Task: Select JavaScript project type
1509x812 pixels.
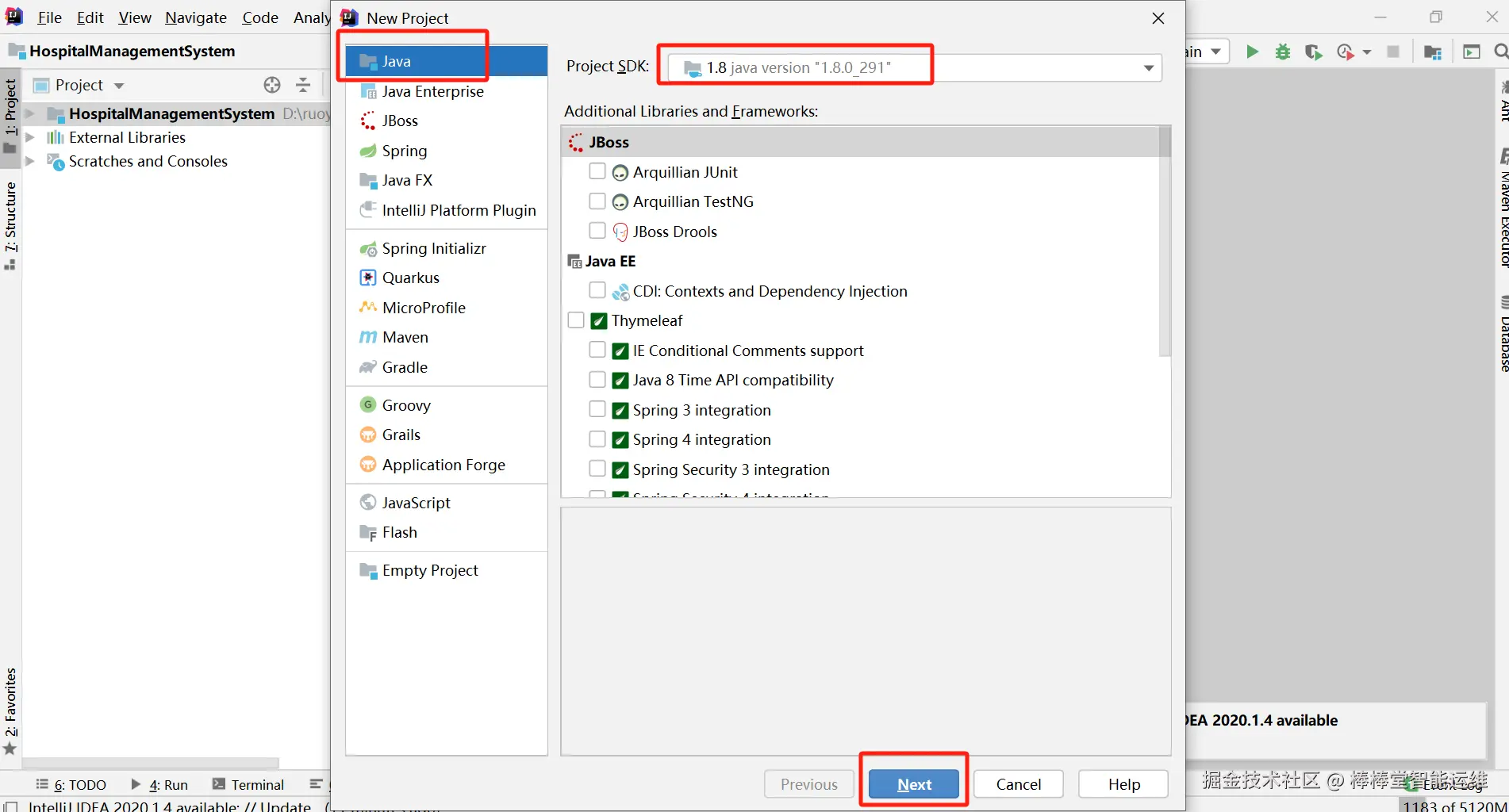Action: click(447, 503)
